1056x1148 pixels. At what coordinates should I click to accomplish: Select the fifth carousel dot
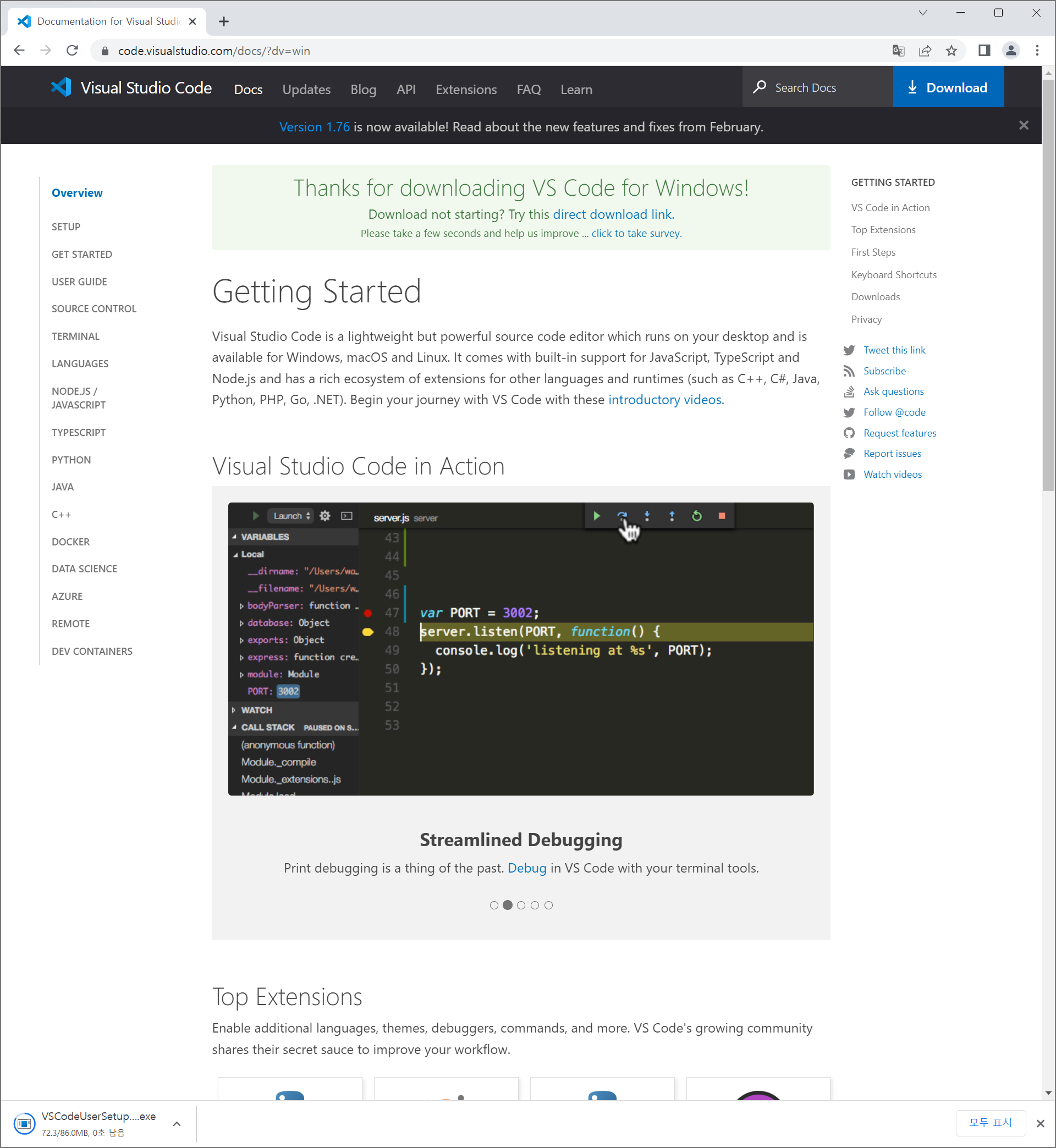548,906
